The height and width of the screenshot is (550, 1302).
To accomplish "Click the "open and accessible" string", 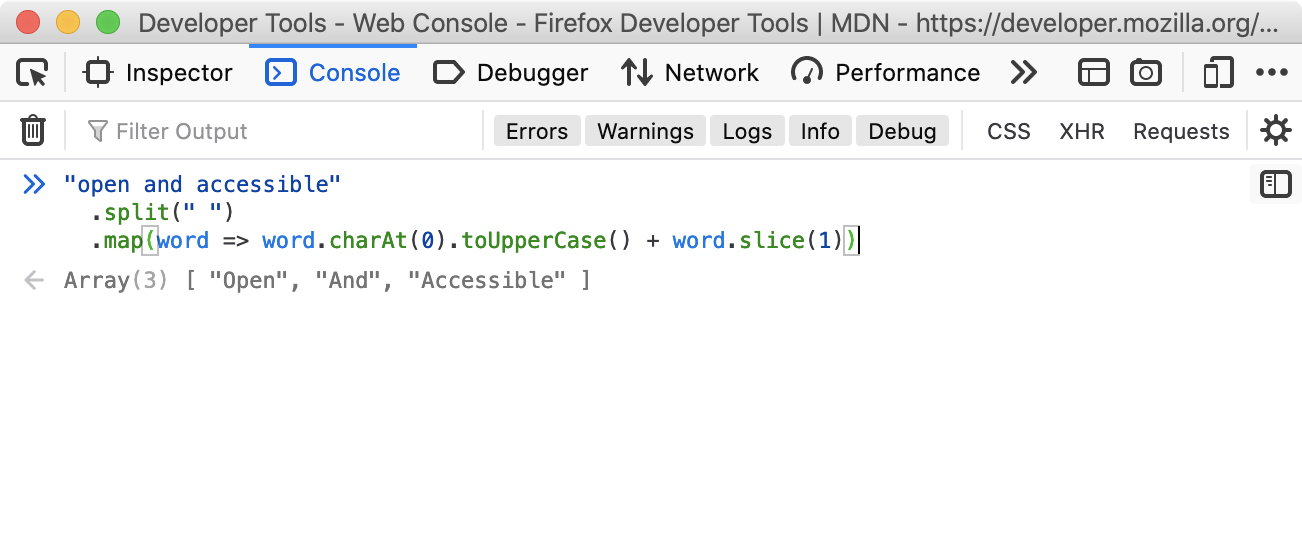I will pos(203,184).
